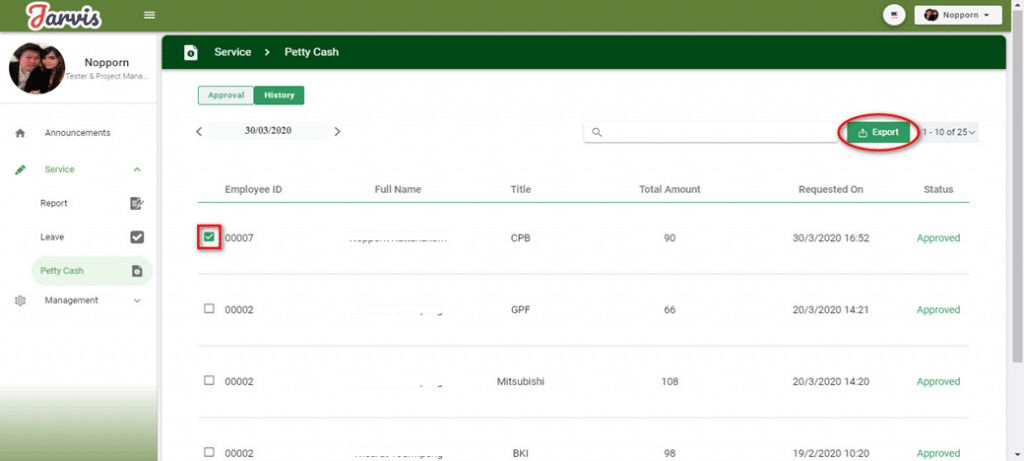Click the round icon beside Nopporn dropdown
Viewport: 1024px width, 461px height.
(893, 15)
